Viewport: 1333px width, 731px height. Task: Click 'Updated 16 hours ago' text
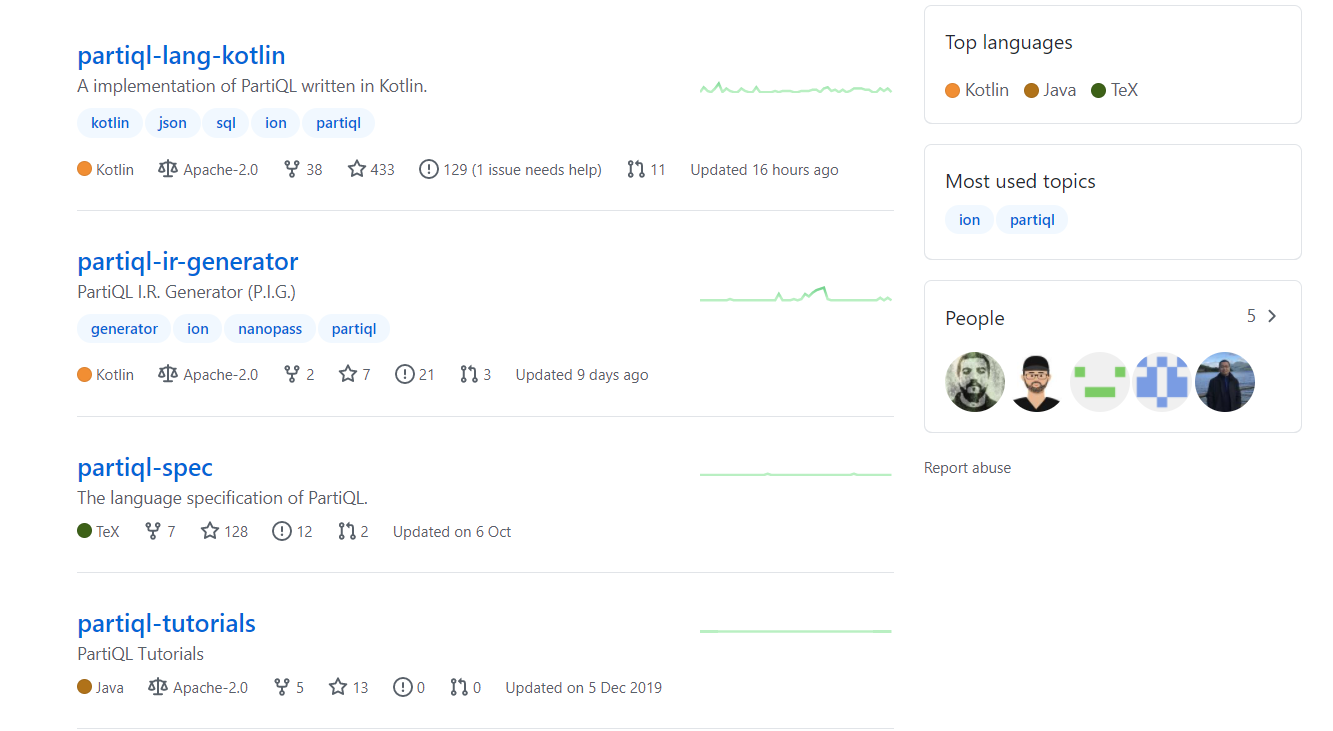coord(764,170)
